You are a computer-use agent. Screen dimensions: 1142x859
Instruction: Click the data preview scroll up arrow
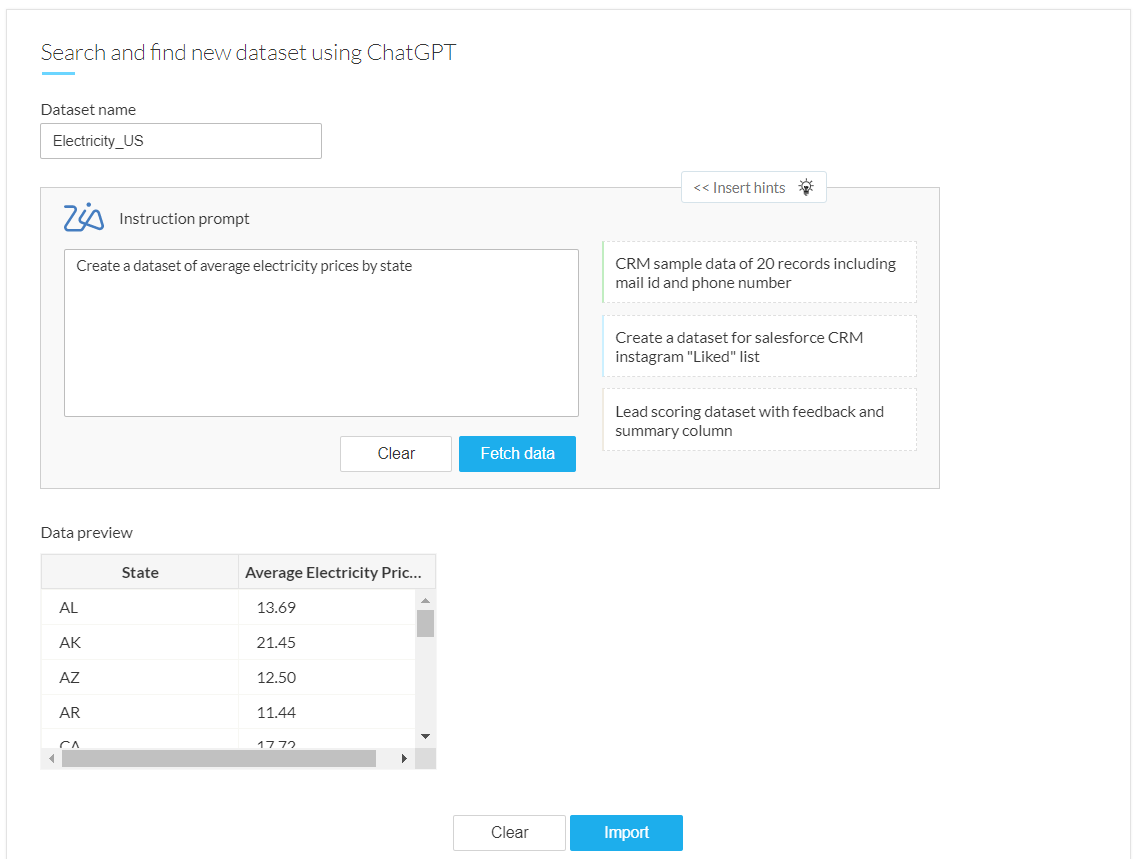[425, 600]
